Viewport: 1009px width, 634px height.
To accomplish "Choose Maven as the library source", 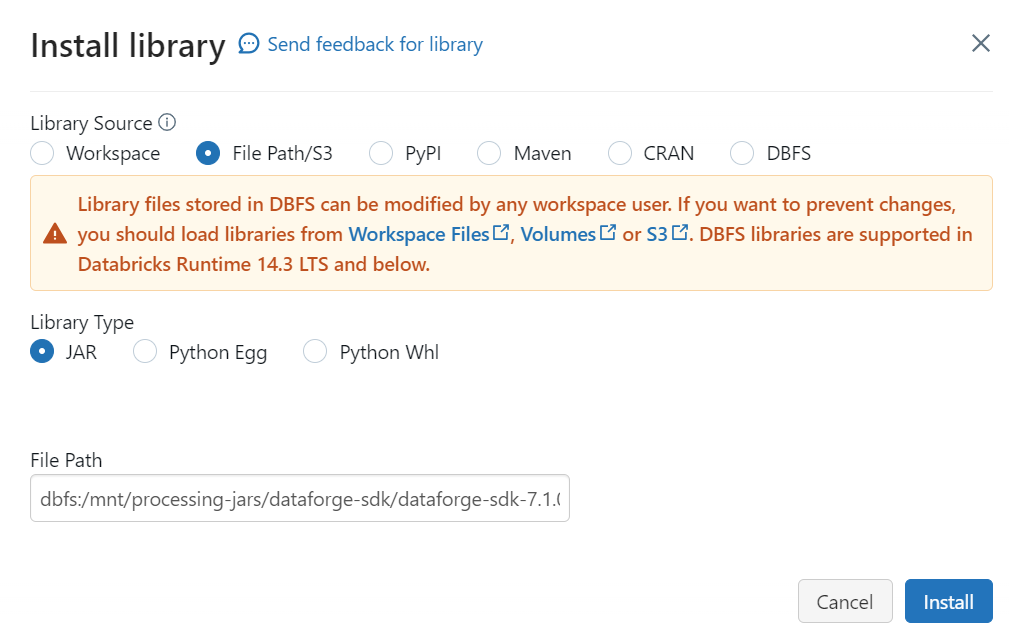I will point(489,153).
